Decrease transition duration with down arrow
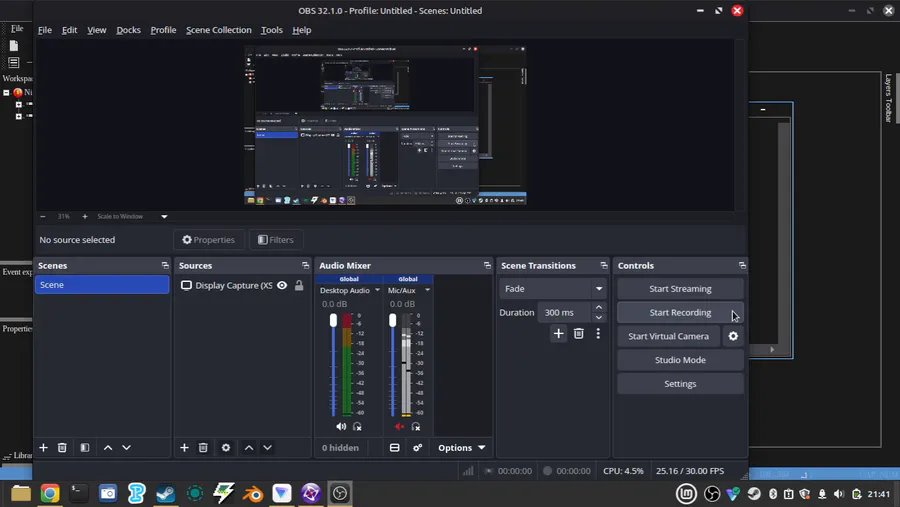Image resolution: width=900 pixels, height=507 pixels. click(599, 317)
